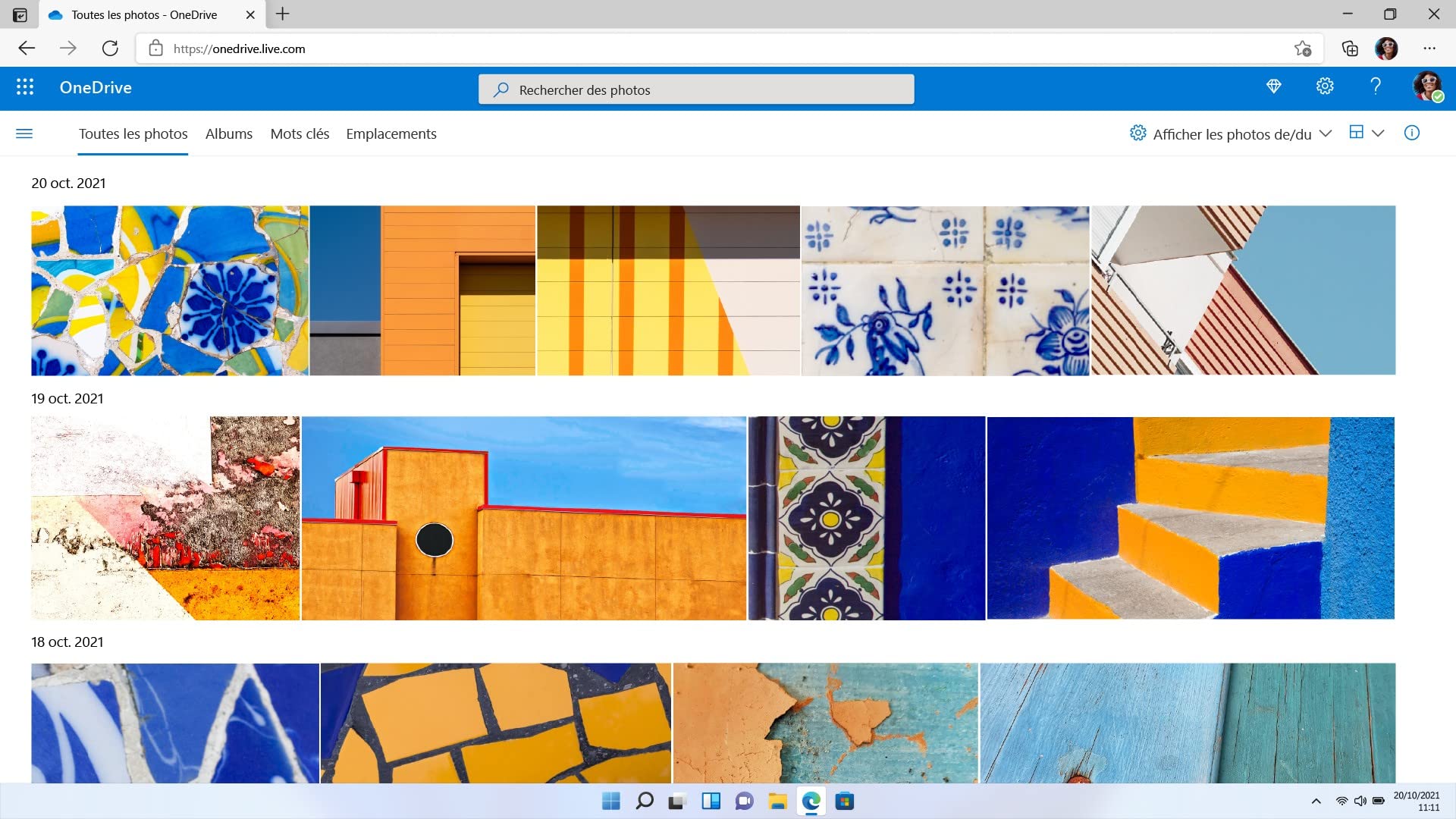
Task: Open the blue and yellow stairs photo
Action: click(1191, 518)
